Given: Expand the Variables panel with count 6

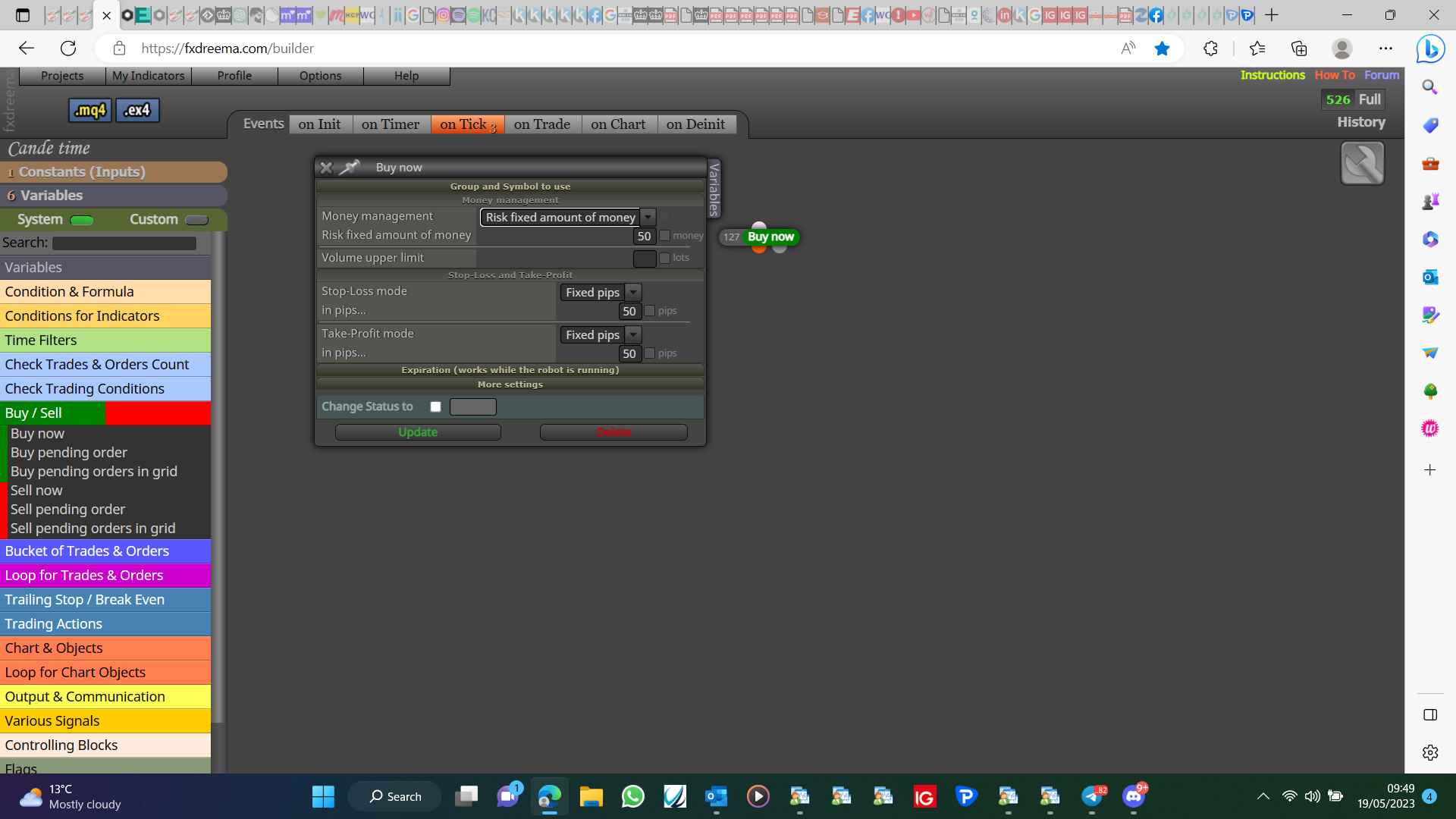Looking at the screenshot, I should click(114, 196).
